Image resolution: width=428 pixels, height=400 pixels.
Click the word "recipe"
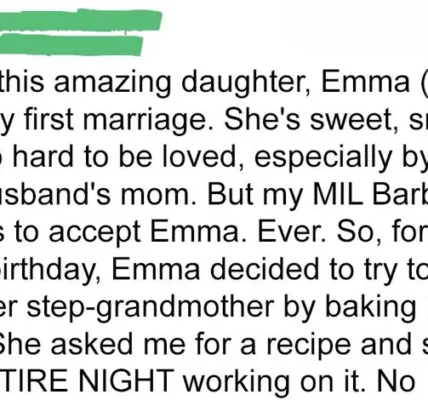309,343
